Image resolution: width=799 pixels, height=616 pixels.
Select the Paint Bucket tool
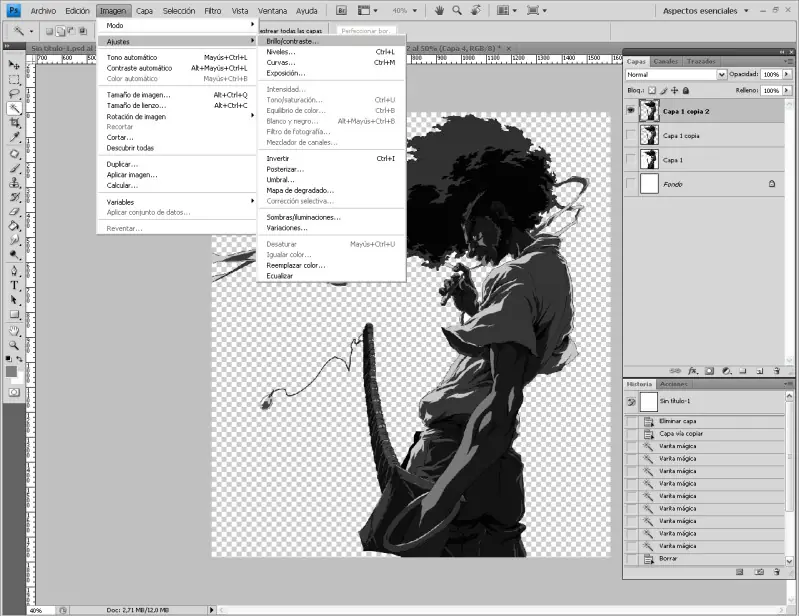(x=14, y=225)
